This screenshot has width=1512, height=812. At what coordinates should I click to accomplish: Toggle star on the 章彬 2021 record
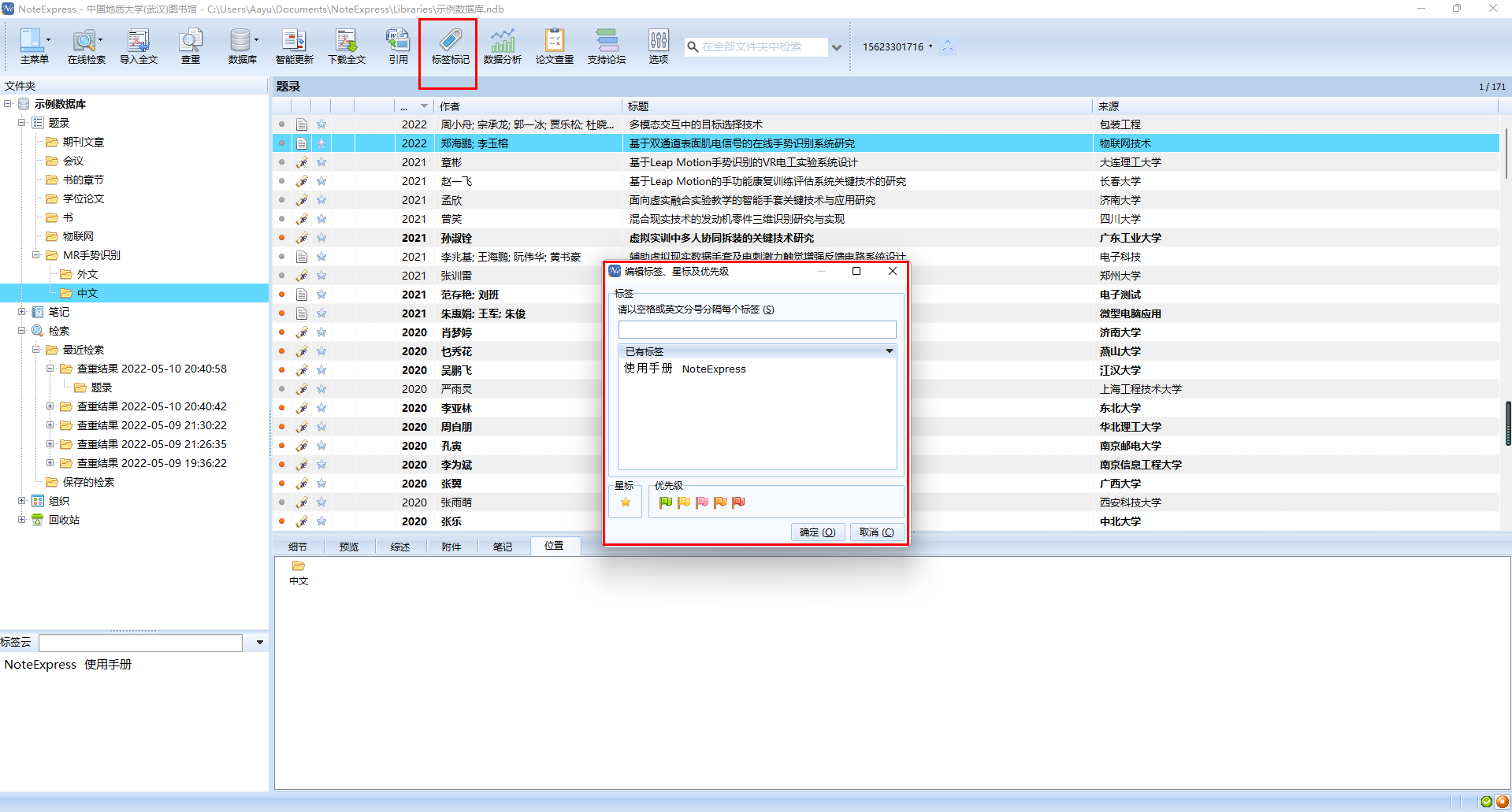tap(321, 162)
